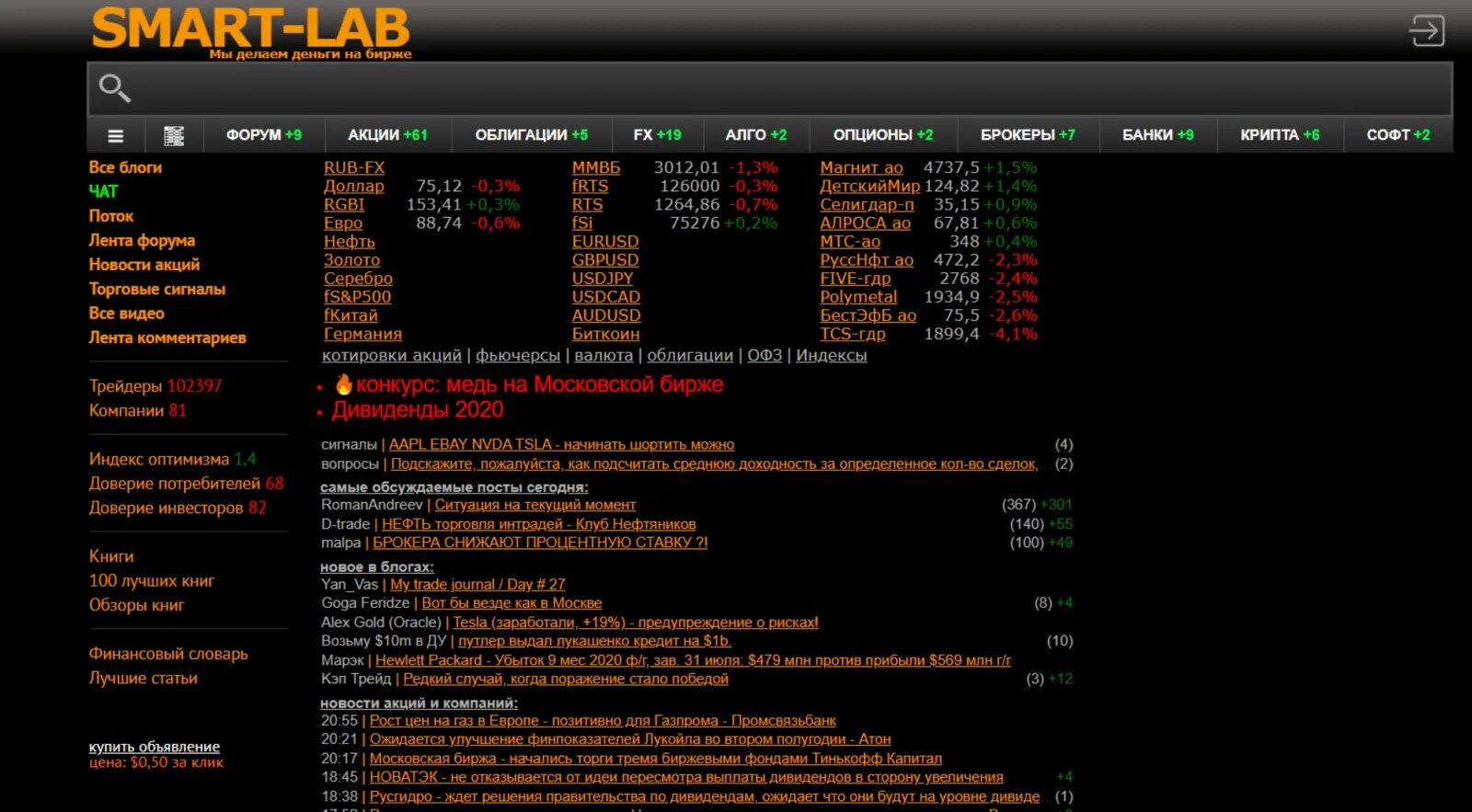Open Вот бы везде как в Москве post
The image size is (1472, 812).
(x=512, y=603)
